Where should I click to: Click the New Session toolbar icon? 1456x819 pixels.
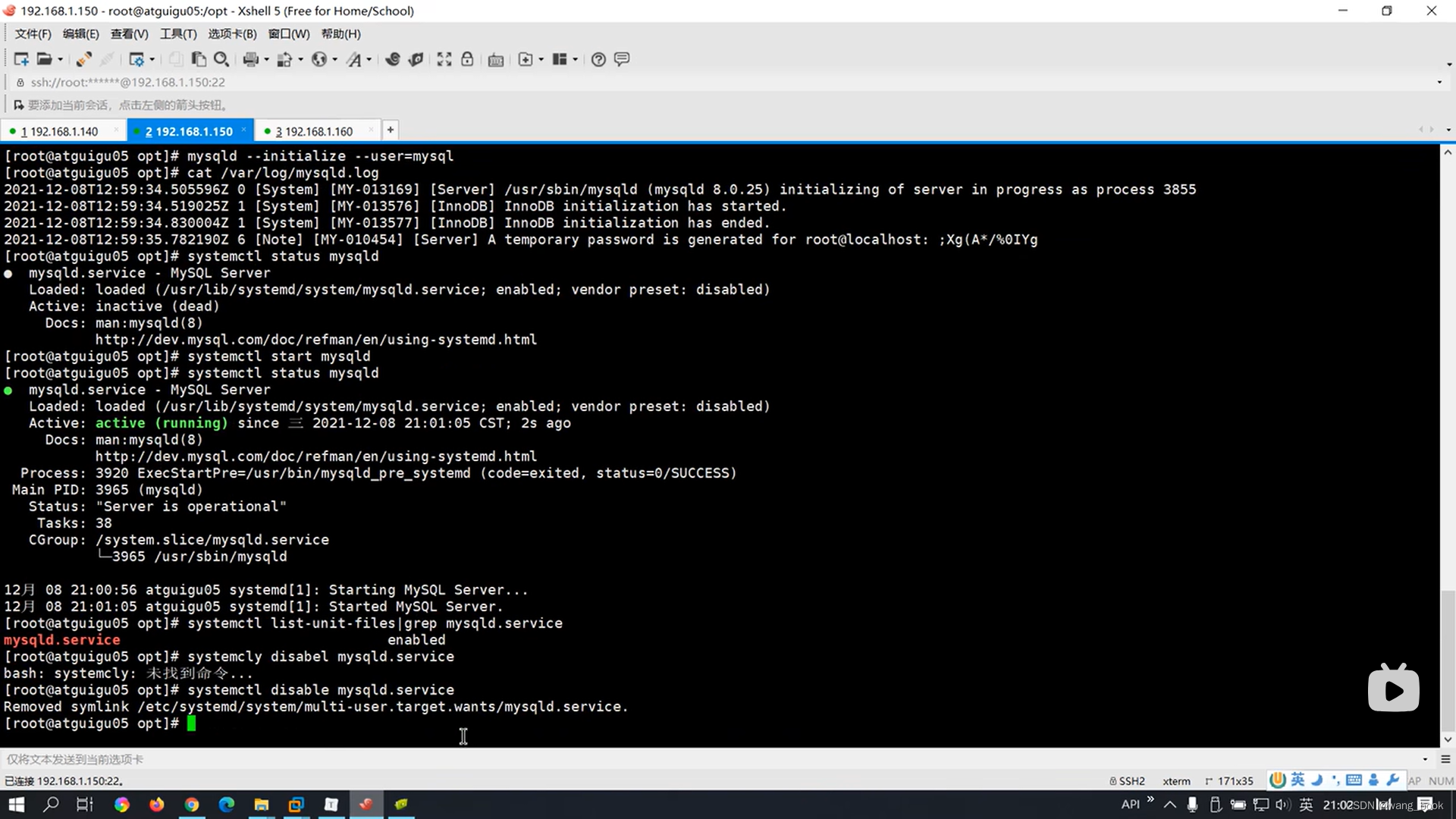point(20,59)
